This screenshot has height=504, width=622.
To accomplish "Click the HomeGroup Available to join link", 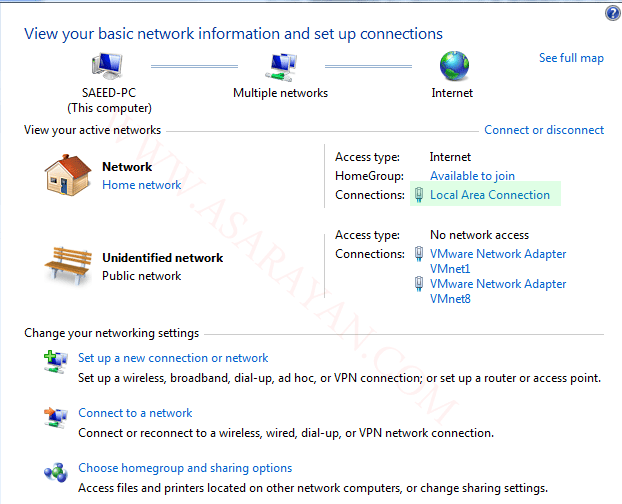I will click(472, 176).
